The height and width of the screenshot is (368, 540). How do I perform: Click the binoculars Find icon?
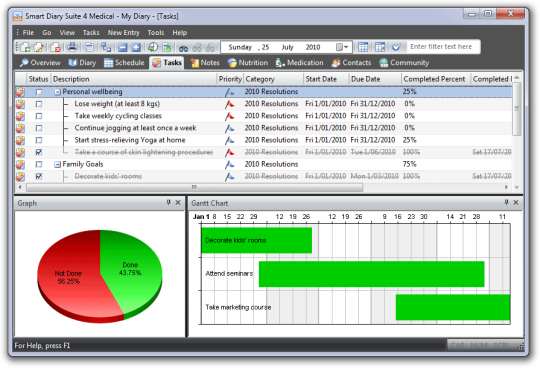183,48
